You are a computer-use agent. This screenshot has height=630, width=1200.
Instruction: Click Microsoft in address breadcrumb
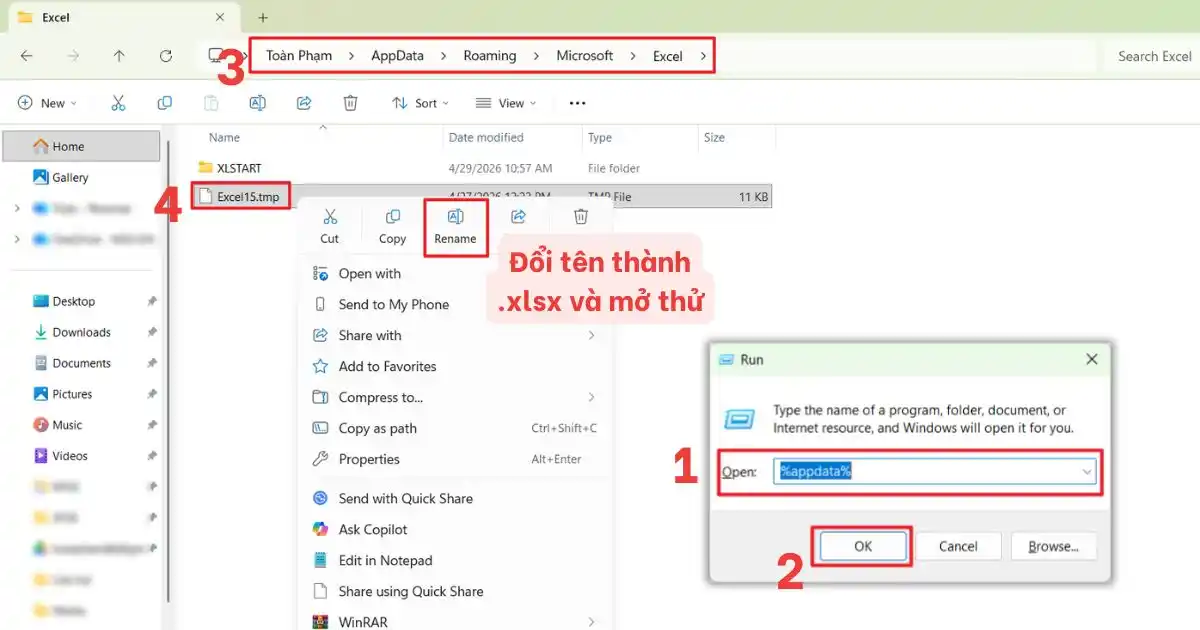click(x=585, y=56)
